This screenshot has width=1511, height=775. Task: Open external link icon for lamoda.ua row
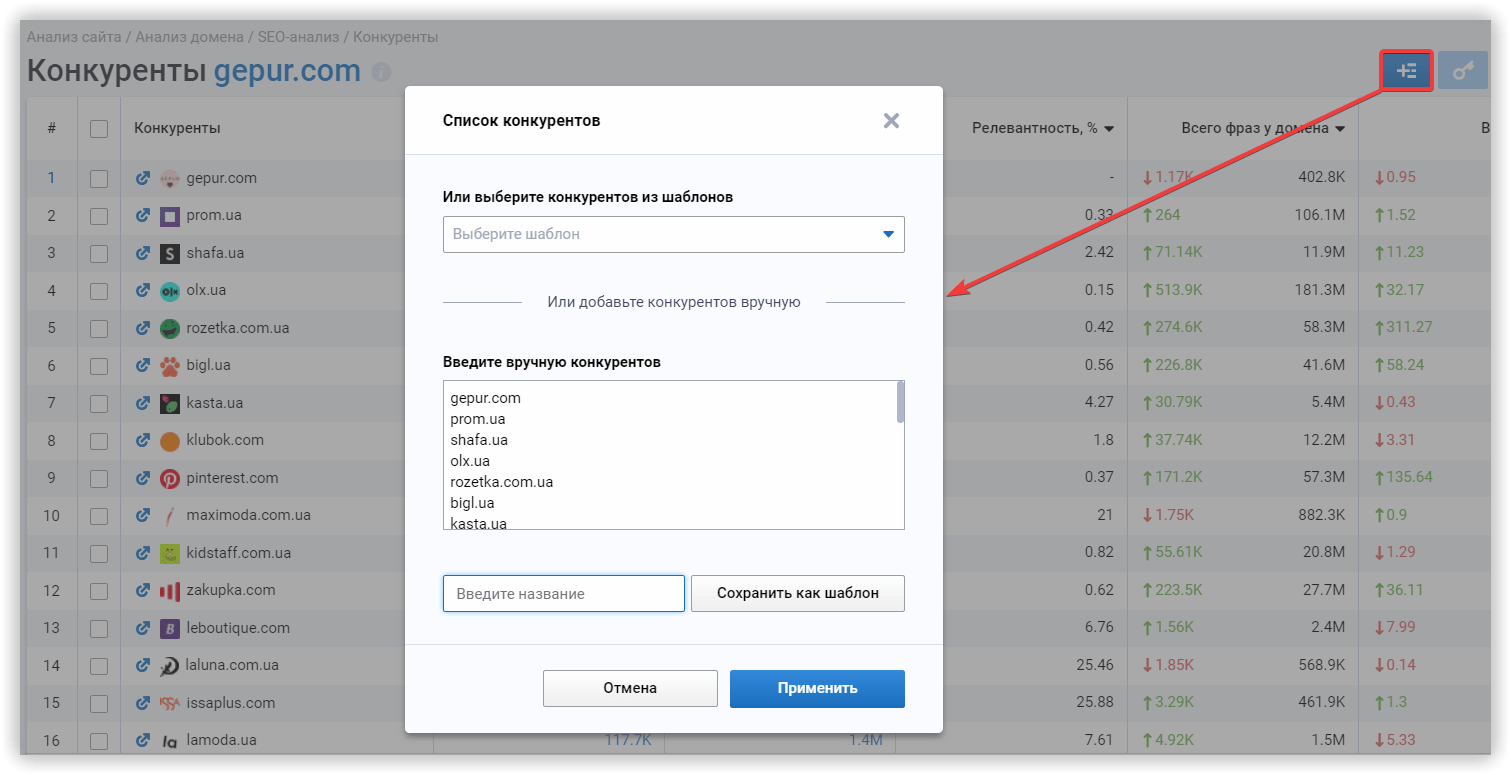click(x=142, y=740)
